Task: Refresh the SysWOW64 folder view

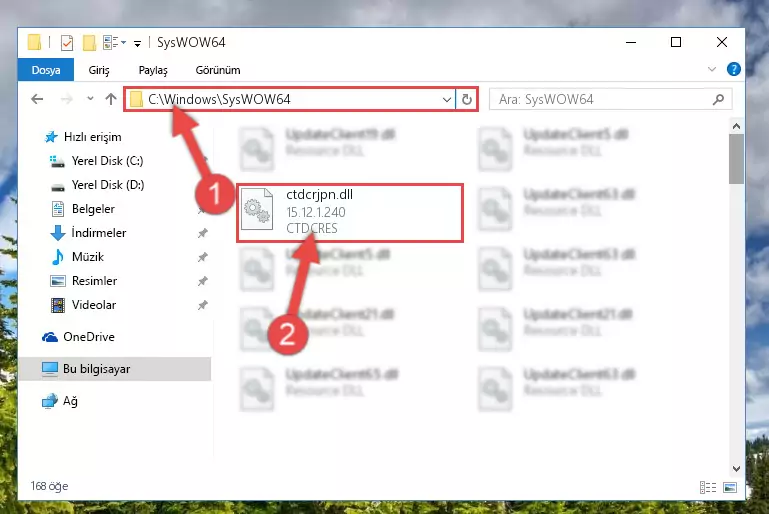Action: point(466,100)
